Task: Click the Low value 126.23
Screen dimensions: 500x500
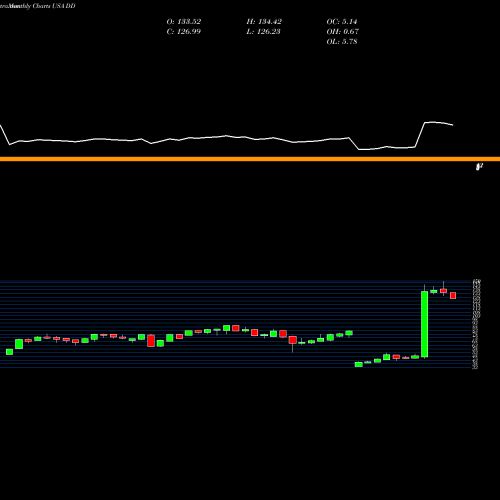Action: pyautogui.click(x=263, y=32)
